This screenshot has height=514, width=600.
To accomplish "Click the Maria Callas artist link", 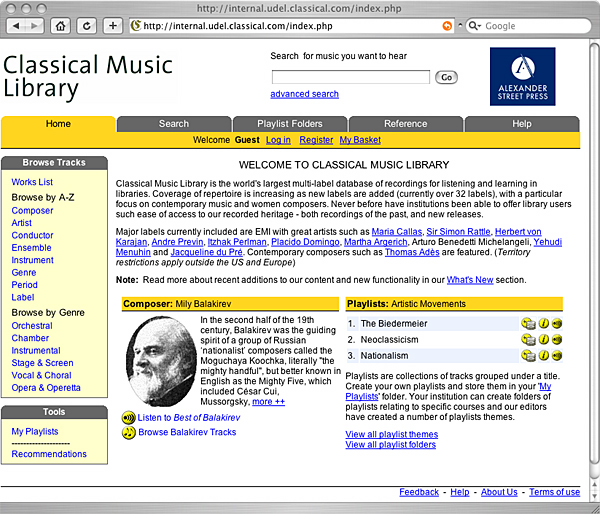I will (397, 232).
